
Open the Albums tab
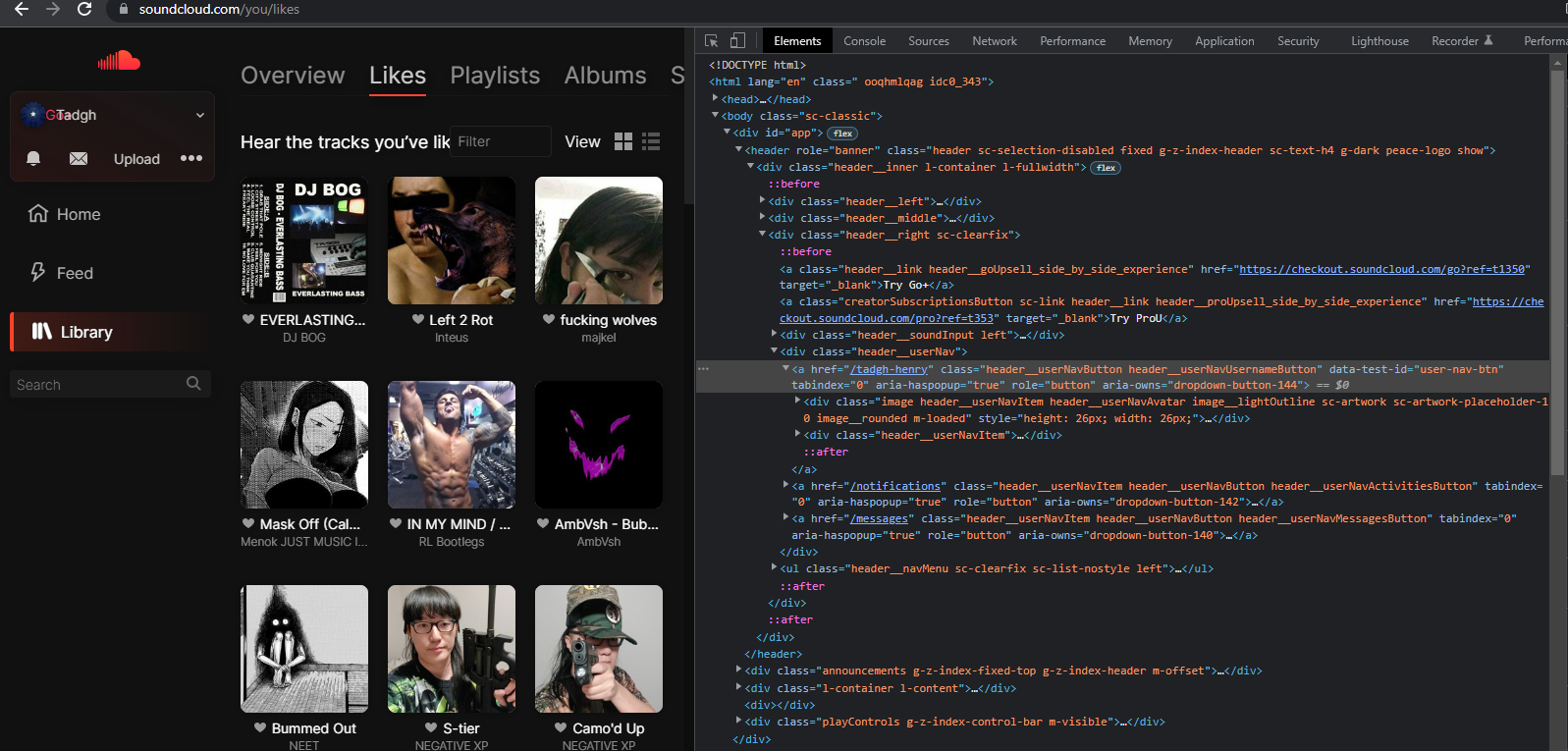point(605,76)
